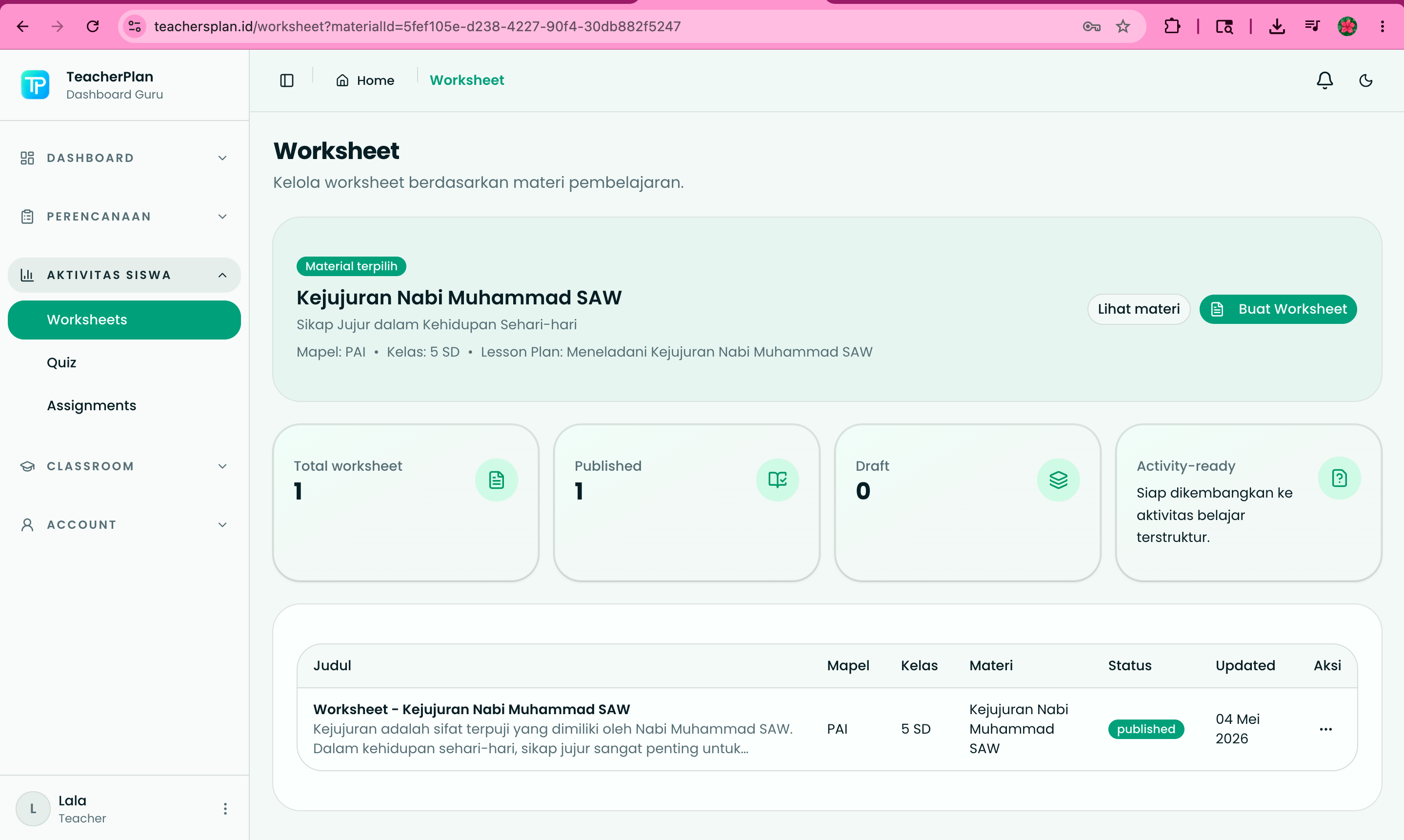Click the Activity-ready question file icon

click(1340, 479)
